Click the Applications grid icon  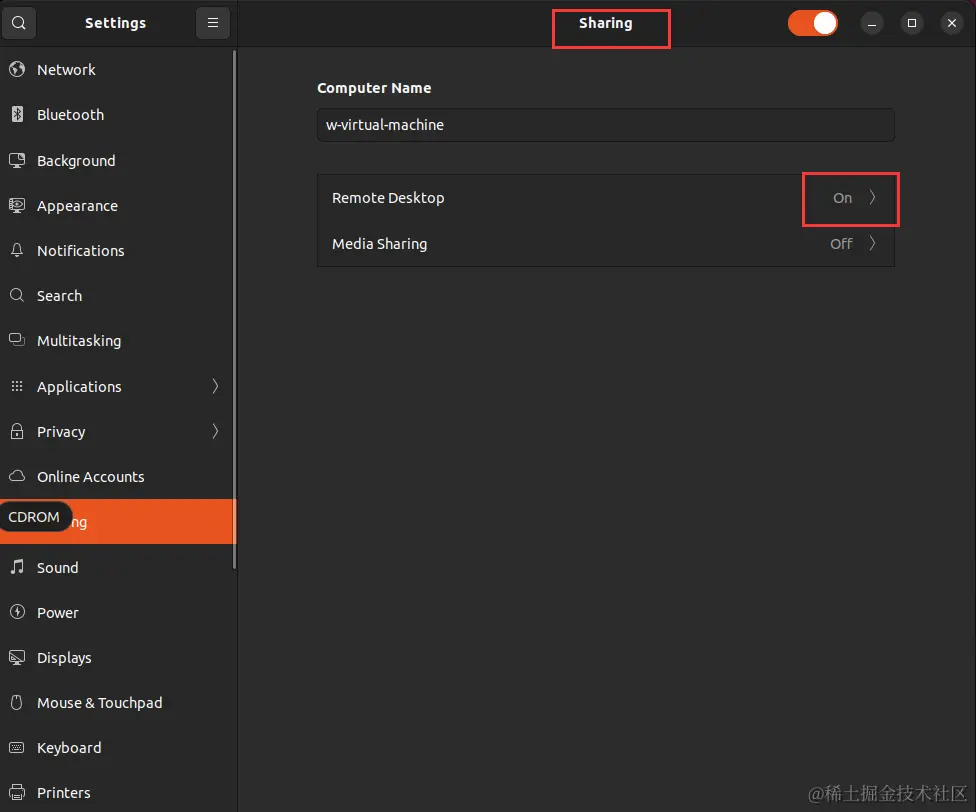[17, 386]
